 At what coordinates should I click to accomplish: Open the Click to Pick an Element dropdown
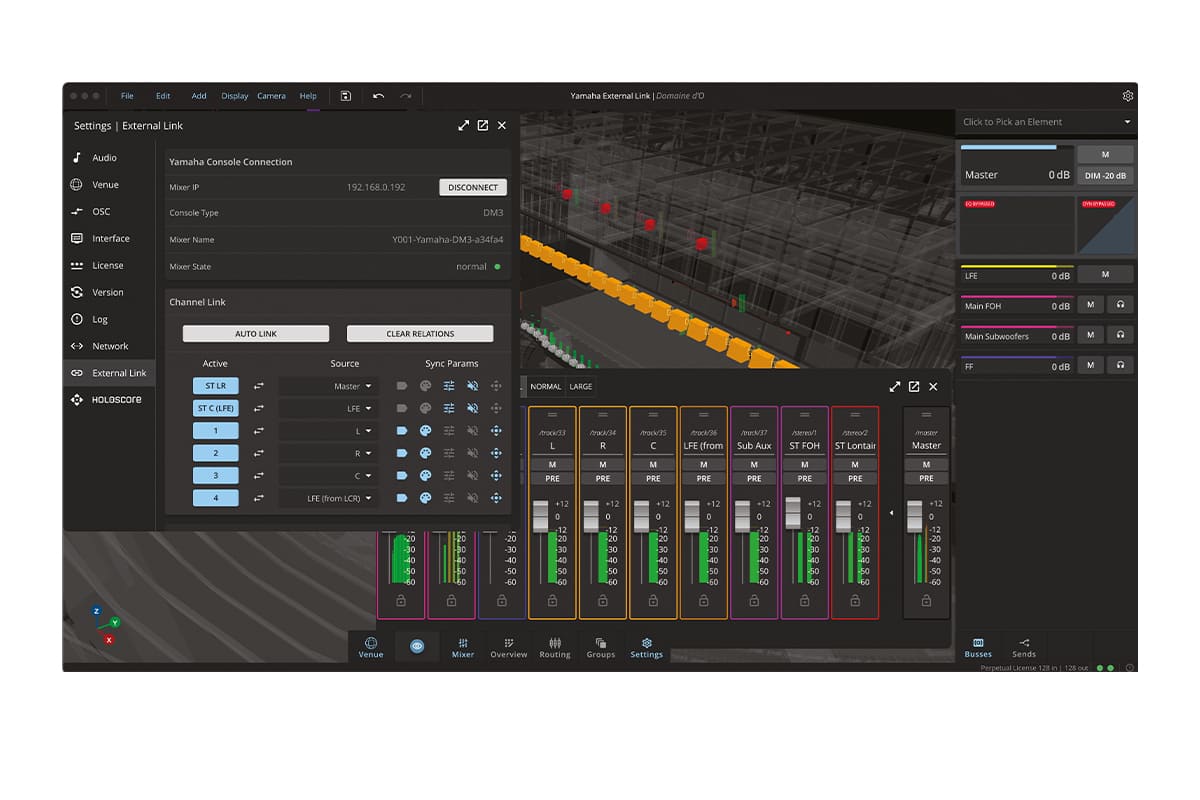pyautogui.click(x=1046, y=122)
